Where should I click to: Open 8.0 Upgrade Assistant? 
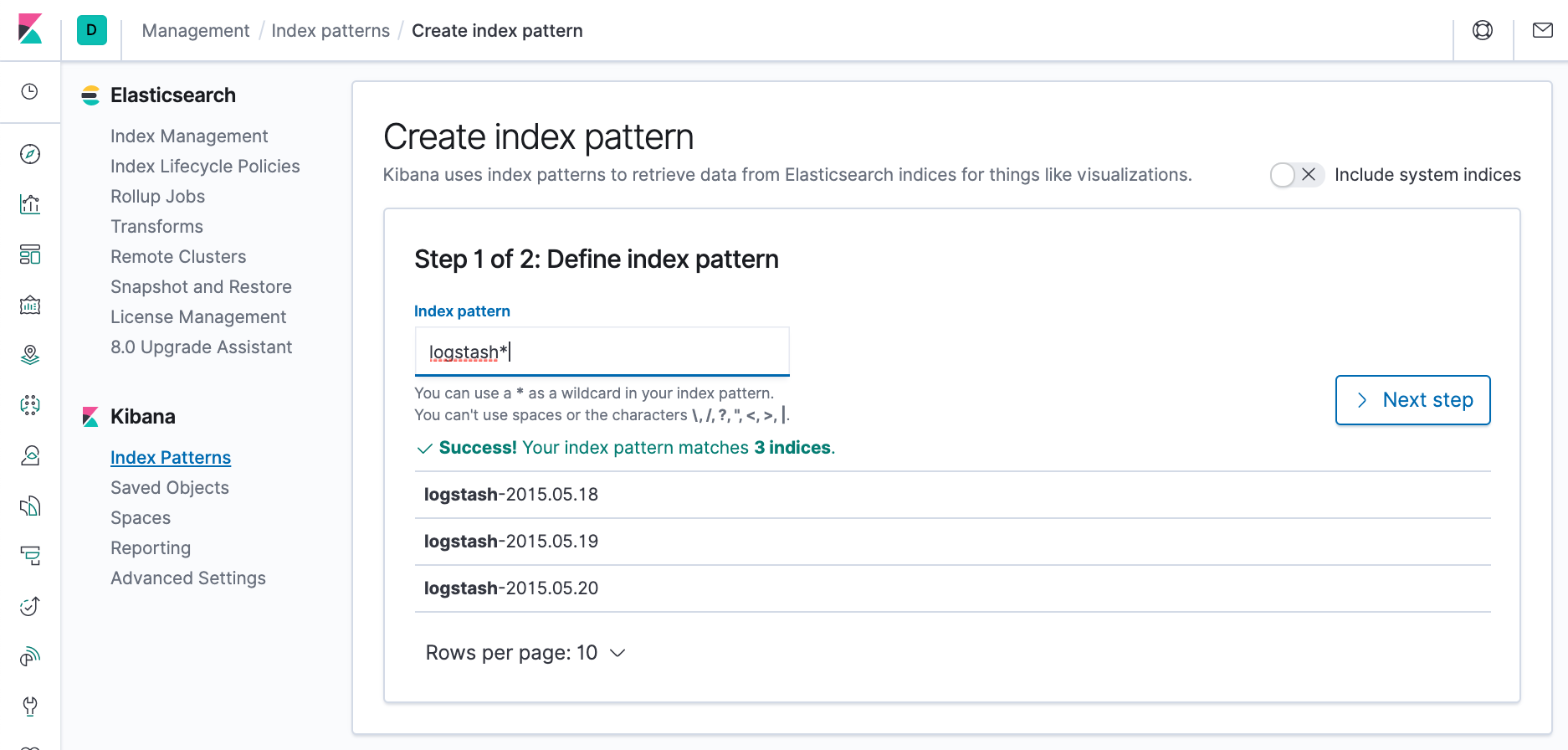[201, 347]
